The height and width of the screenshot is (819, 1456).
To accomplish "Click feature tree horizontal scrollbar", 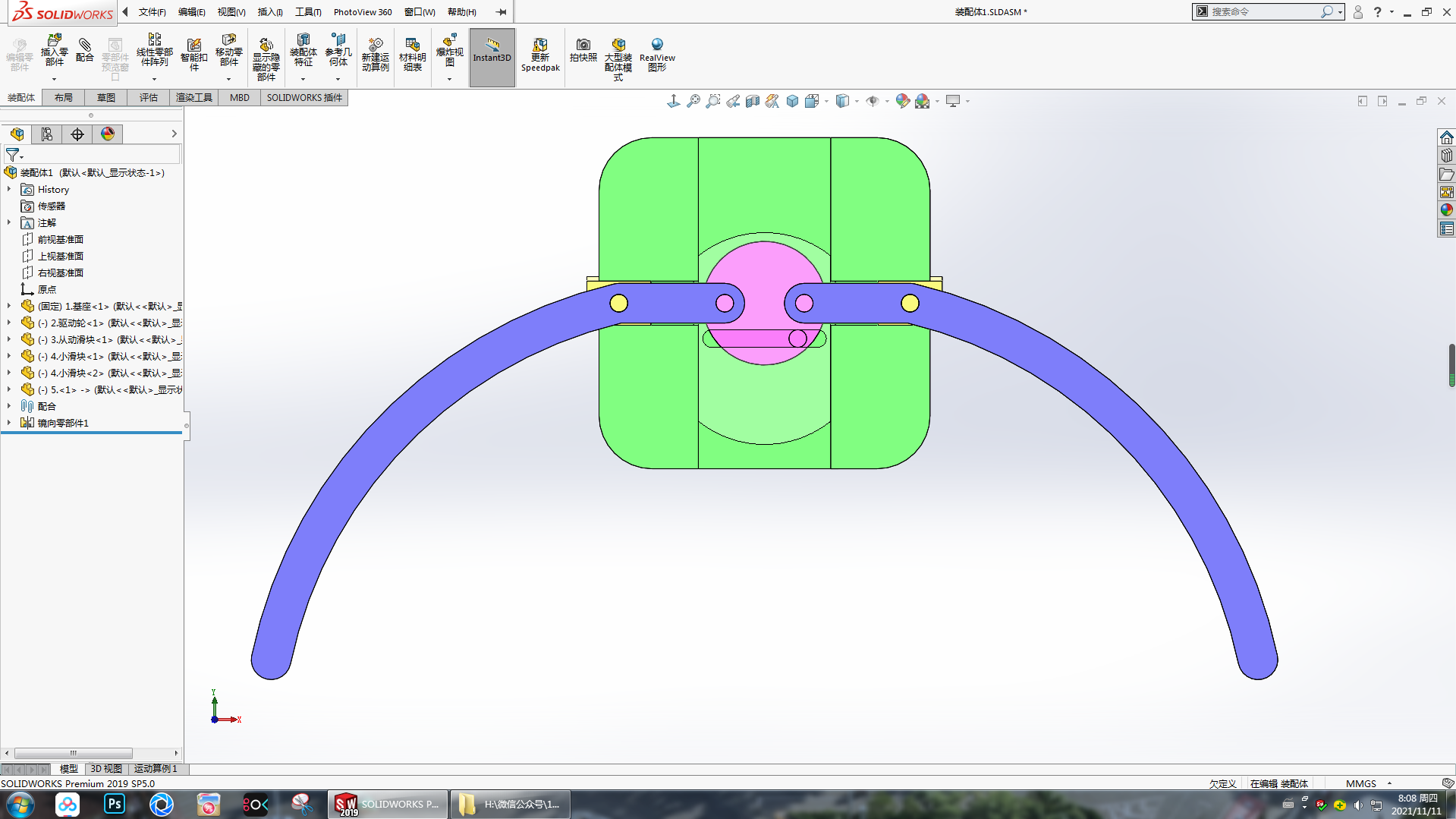I will point(74,754).
